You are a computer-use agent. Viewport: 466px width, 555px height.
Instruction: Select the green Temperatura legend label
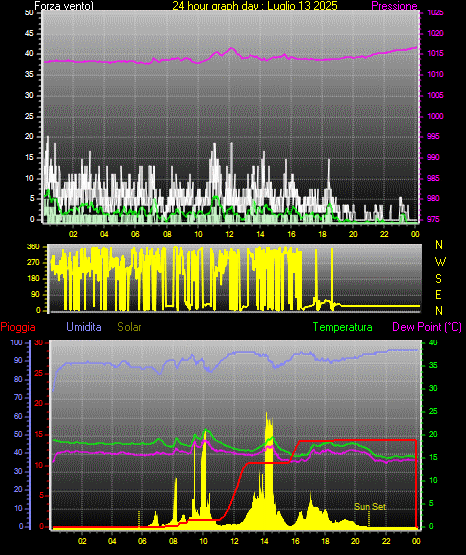(343, 327)
